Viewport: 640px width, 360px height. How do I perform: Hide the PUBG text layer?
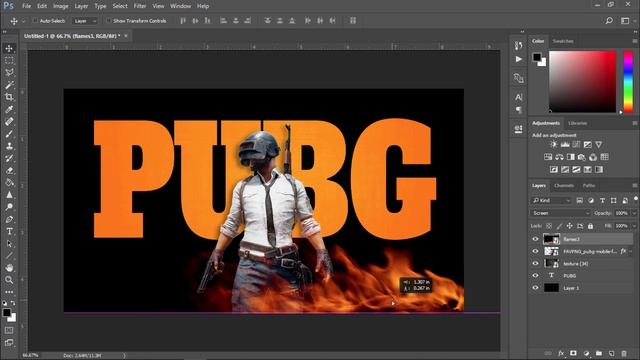coord(535,276)
